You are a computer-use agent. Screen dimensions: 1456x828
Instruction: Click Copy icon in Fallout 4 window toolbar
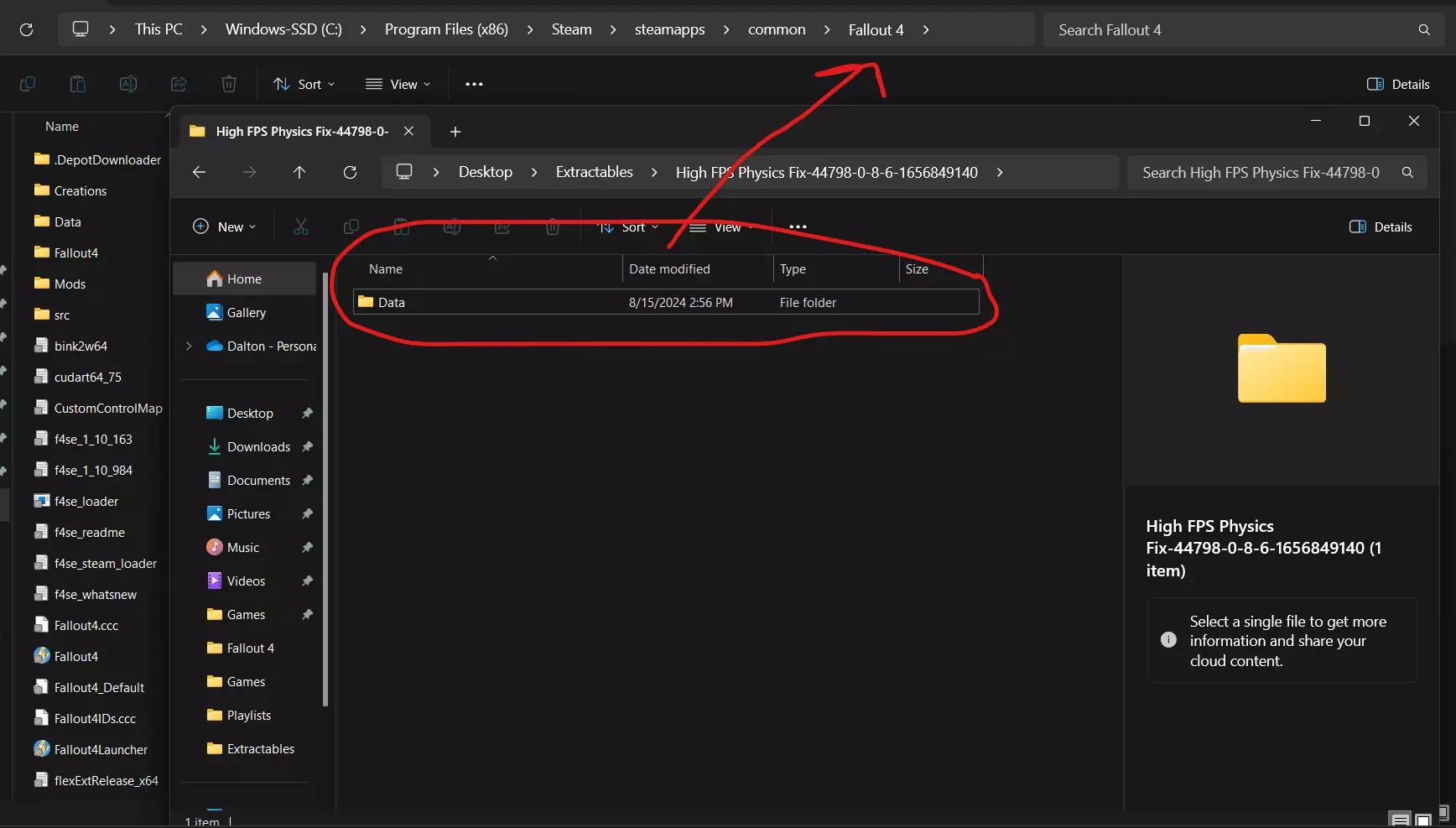[x=28, y=84]
